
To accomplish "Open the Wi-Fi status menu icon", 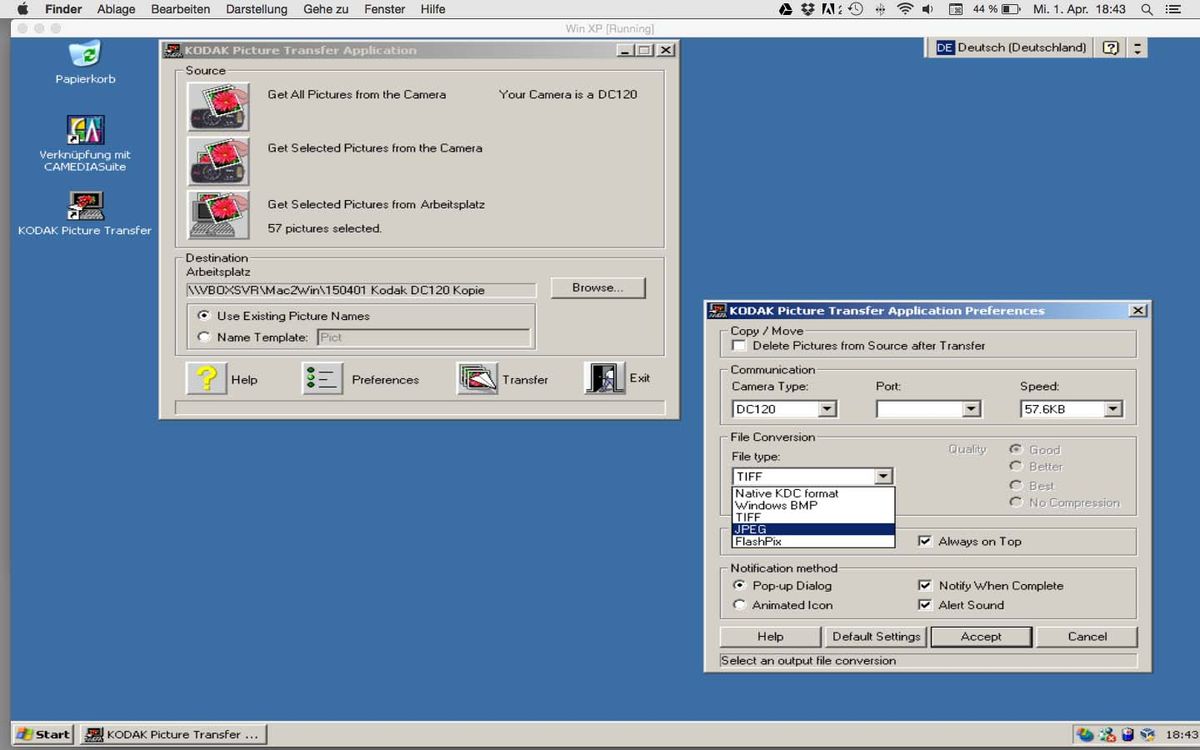I will click(905, 9).
